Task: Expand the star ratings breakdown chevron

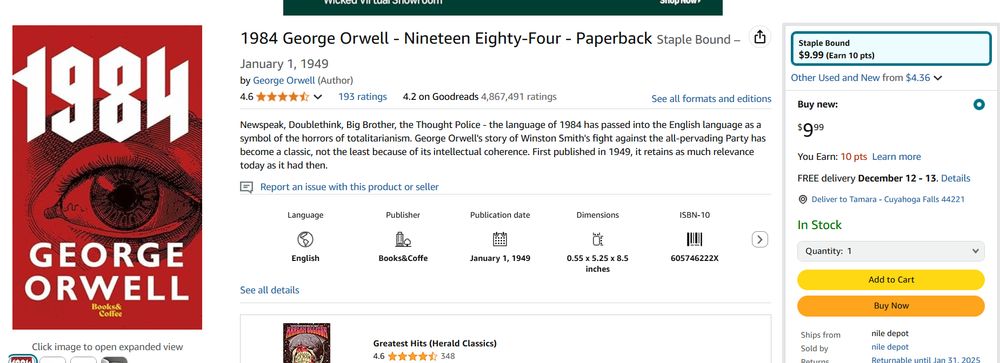Action: pyautogui.click(x=318, y=97)
